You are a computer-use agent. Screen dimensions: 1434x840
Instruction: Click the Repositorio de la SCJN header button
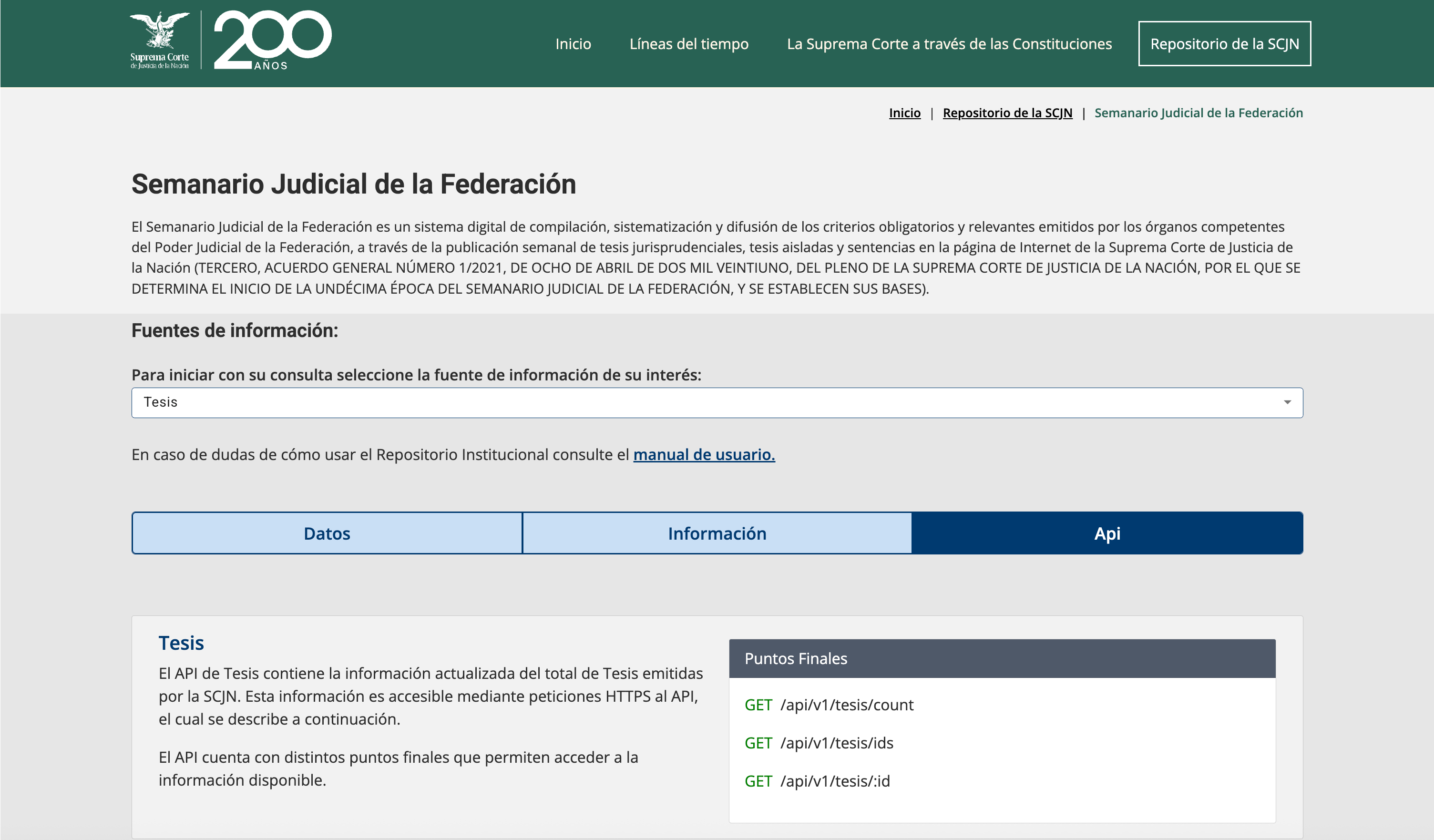[x=1224, y=44]
